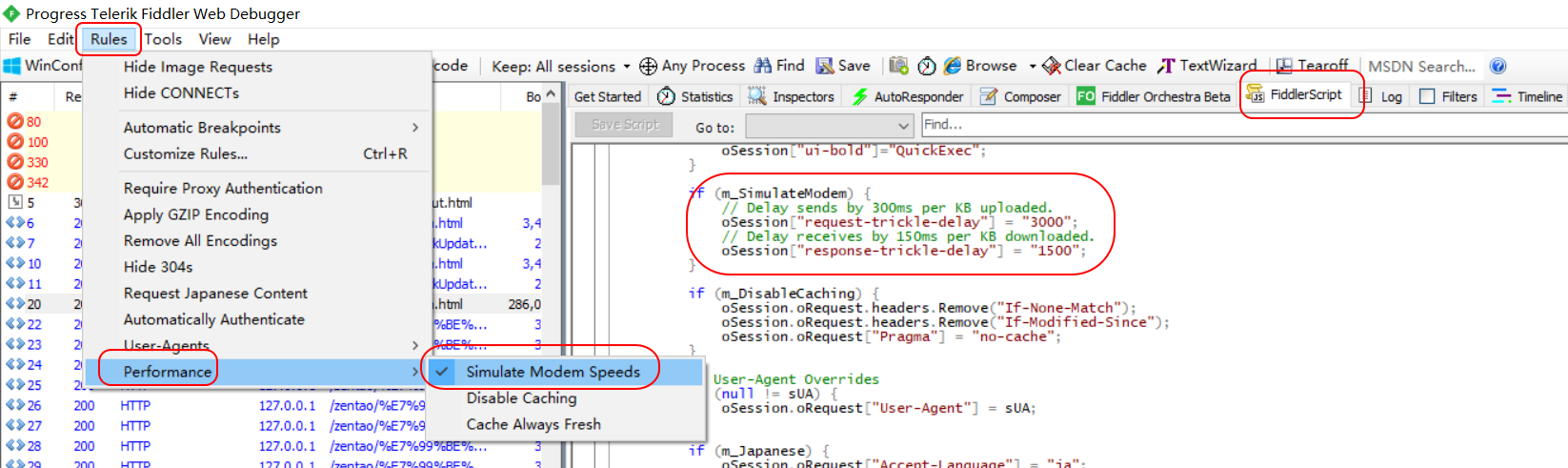Click the Tearoff toolbar icon
1568x468 pixels.
1284,66
